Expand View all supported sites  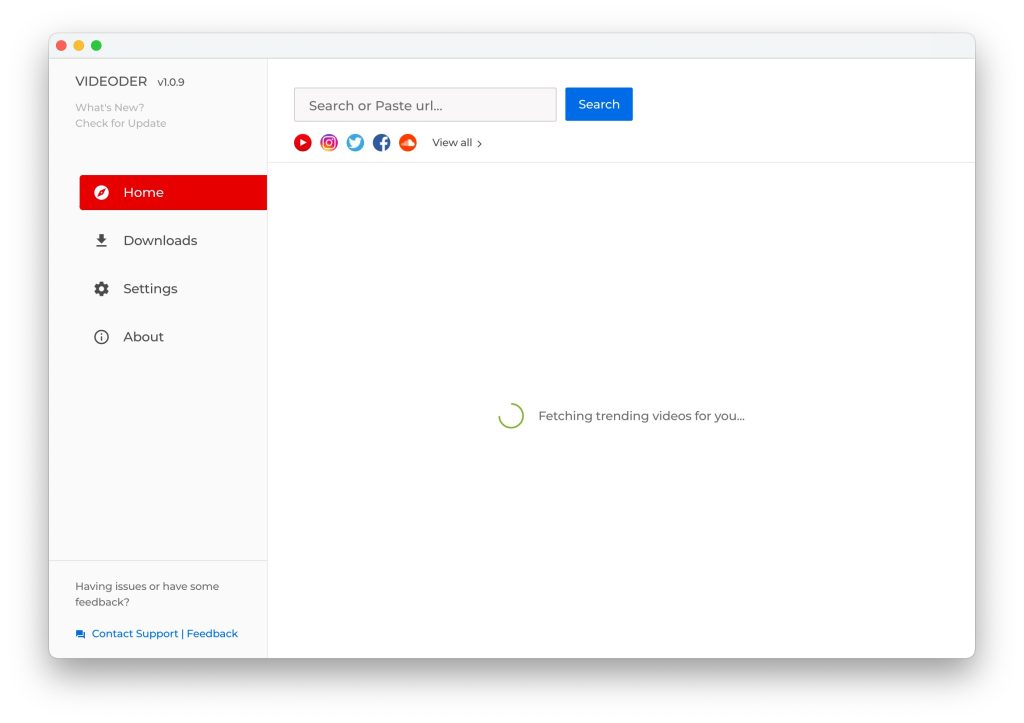[x=456, y=142]
